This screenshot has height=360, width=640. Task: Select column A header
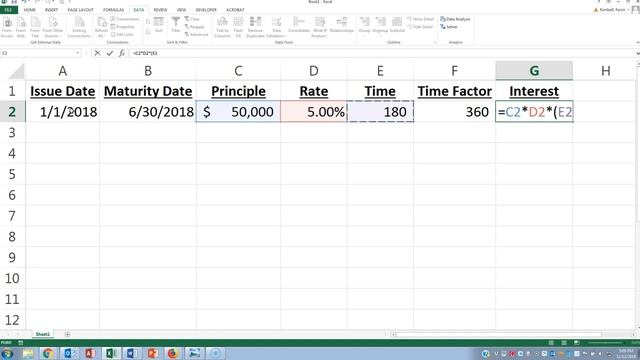click(62, 71)
